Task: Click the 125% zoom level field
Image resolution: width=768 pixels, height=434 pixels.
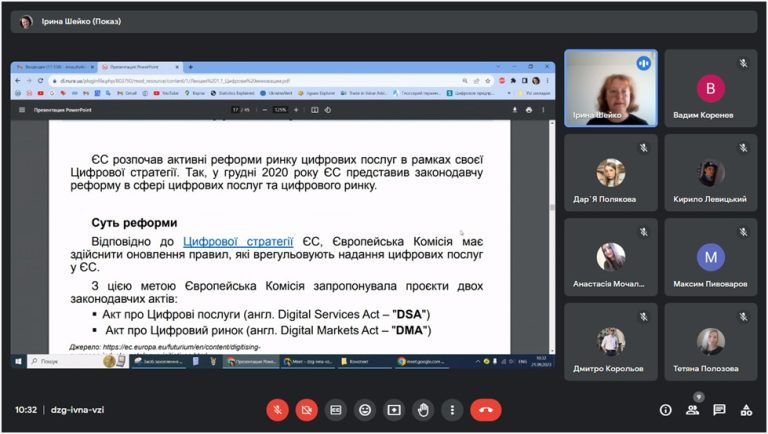Action: pyautogui.click(x=280, y=110)
